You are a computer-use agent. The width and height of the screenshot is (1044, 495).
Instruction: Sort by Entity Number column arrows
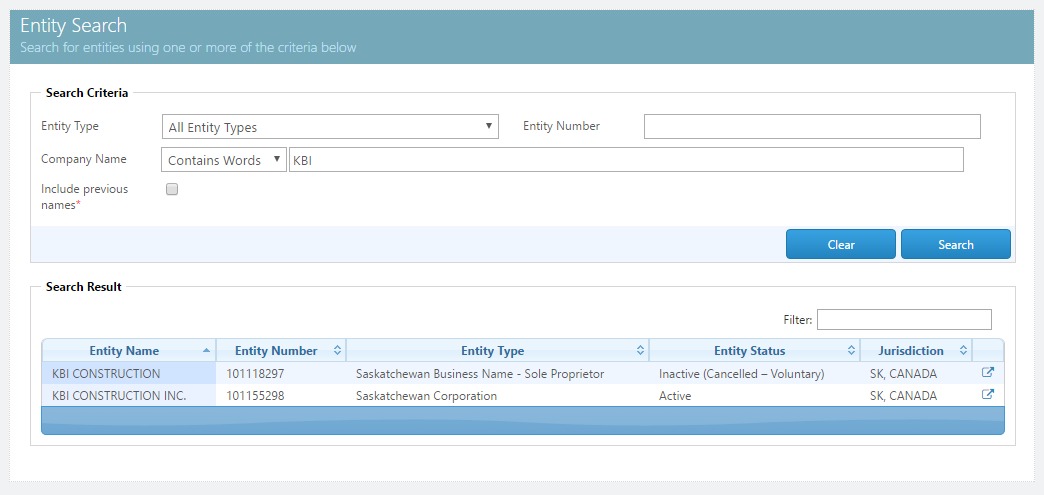coord(337,350)
